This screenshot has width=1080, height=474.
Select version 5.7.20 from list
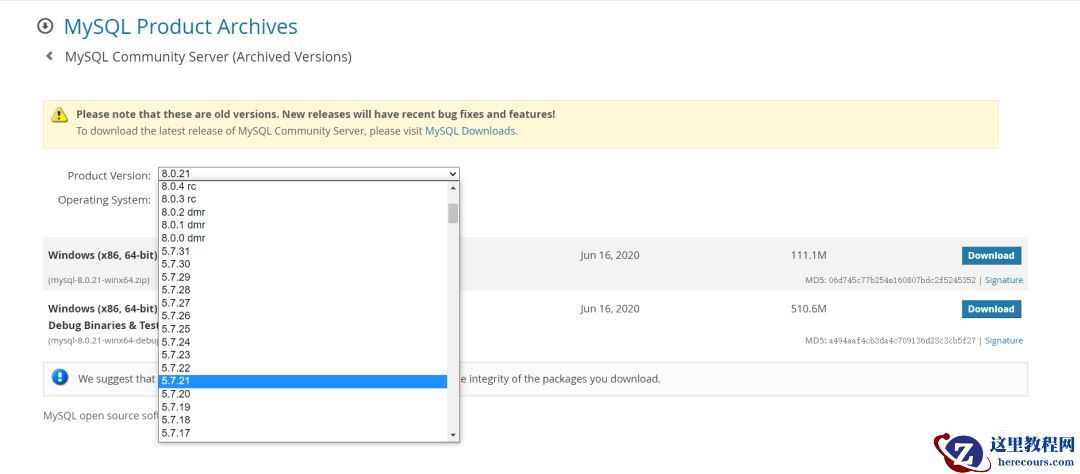303,394
